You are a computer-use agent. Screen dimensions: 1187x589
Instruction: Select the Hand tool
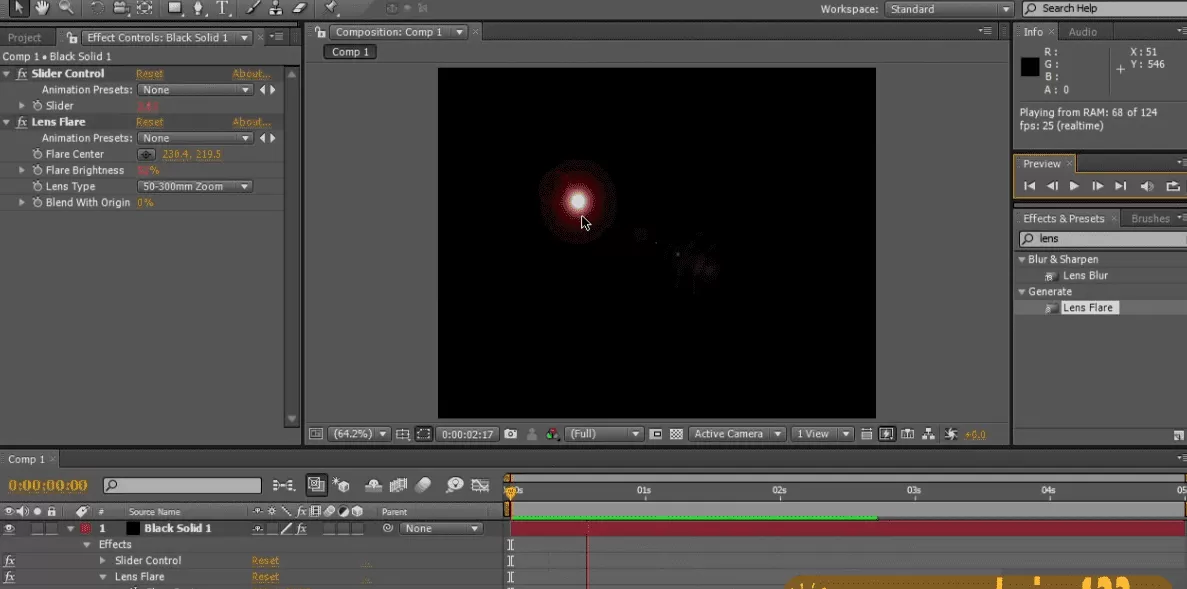(x=42, y=8)
